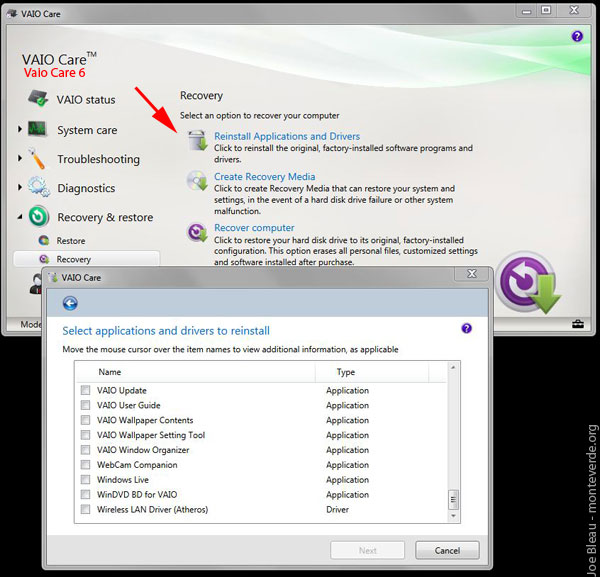Tick VAIO Wallpaper Setting Tool checkbox
This screenshot has height=577, width=600.
click(x=85, y=435)
